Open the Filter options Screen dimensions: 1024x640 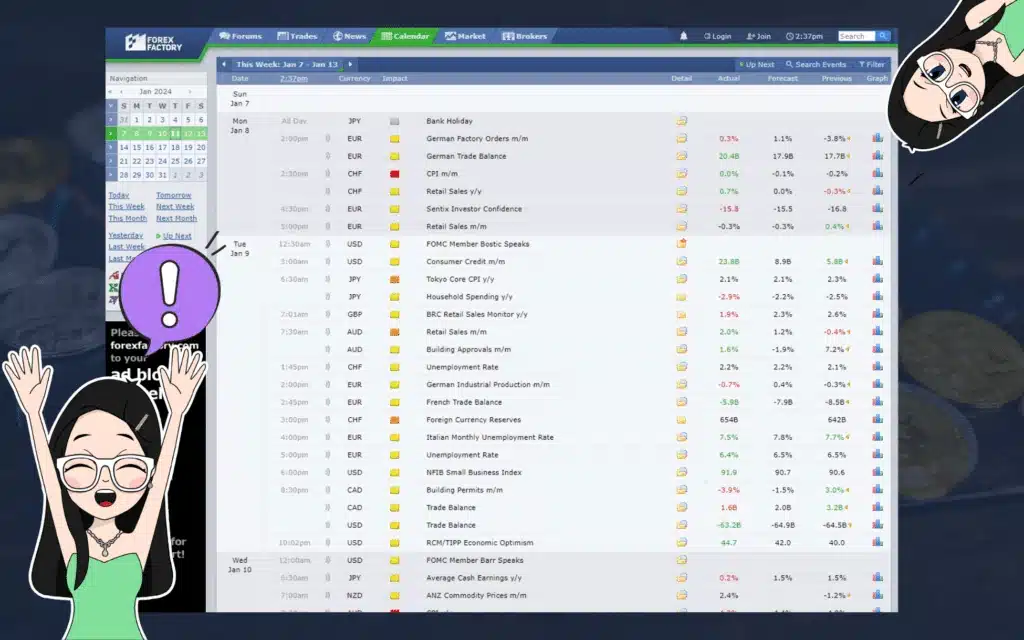tap(871, 65)
